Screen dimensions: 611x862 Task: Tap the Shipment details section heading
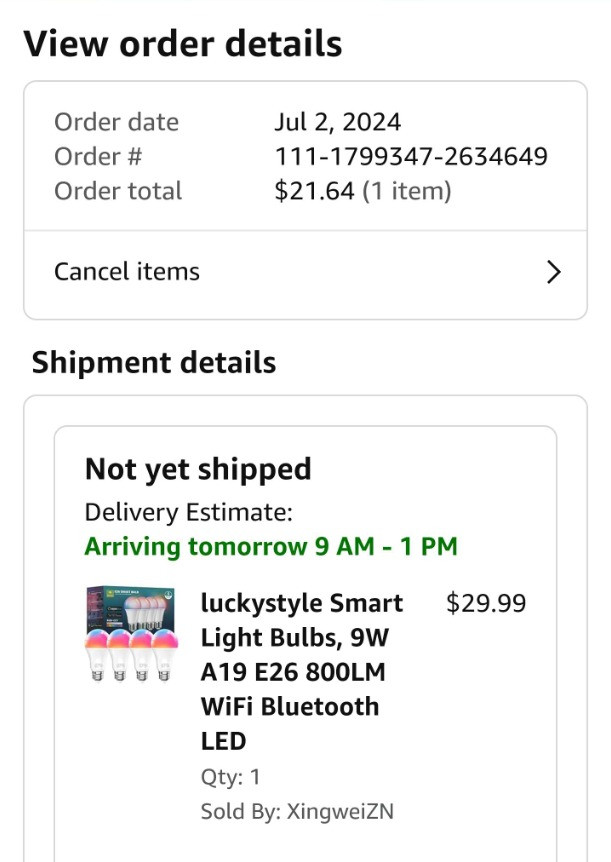tap(154, 362)
